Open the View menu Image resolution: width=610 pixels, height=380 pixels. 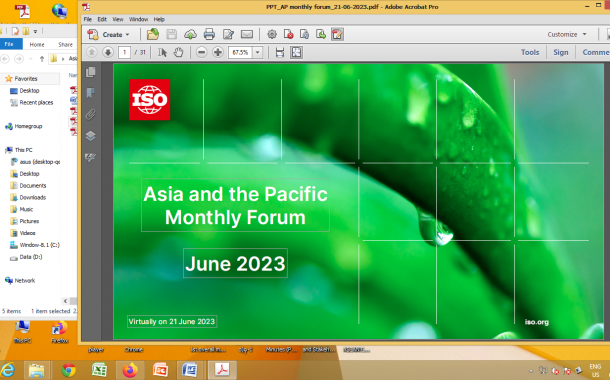click(117, 19)
